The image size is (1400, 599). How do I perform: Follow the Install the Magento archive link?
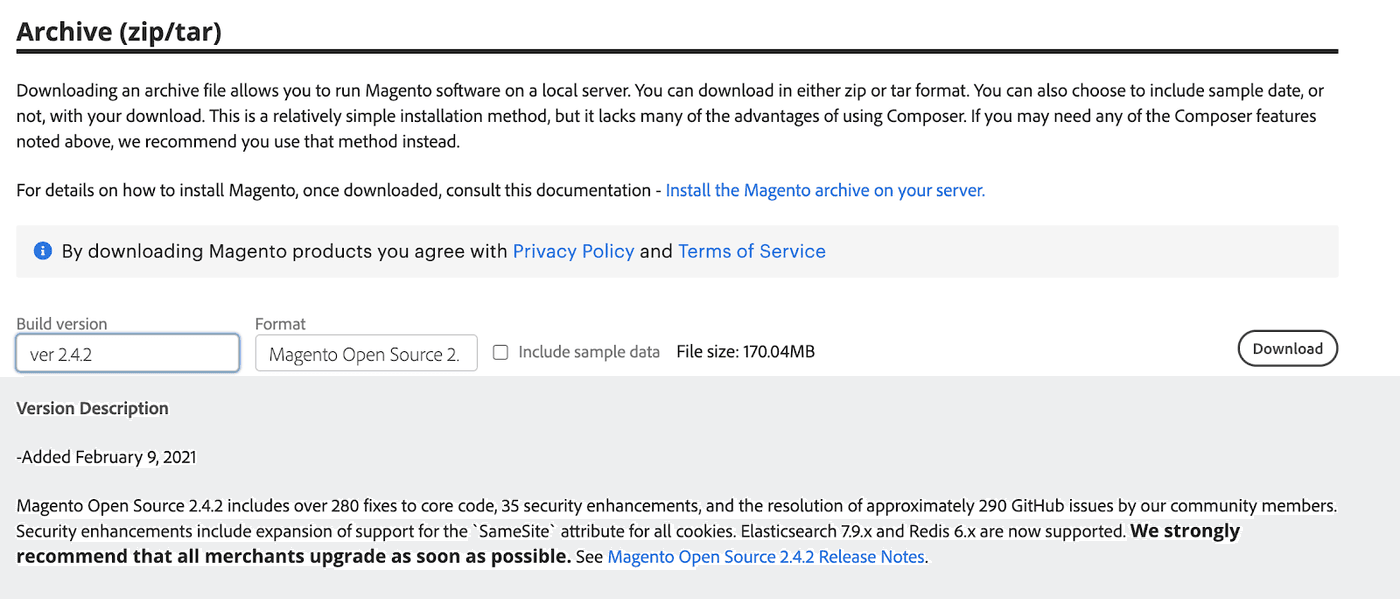click(824, 189)
